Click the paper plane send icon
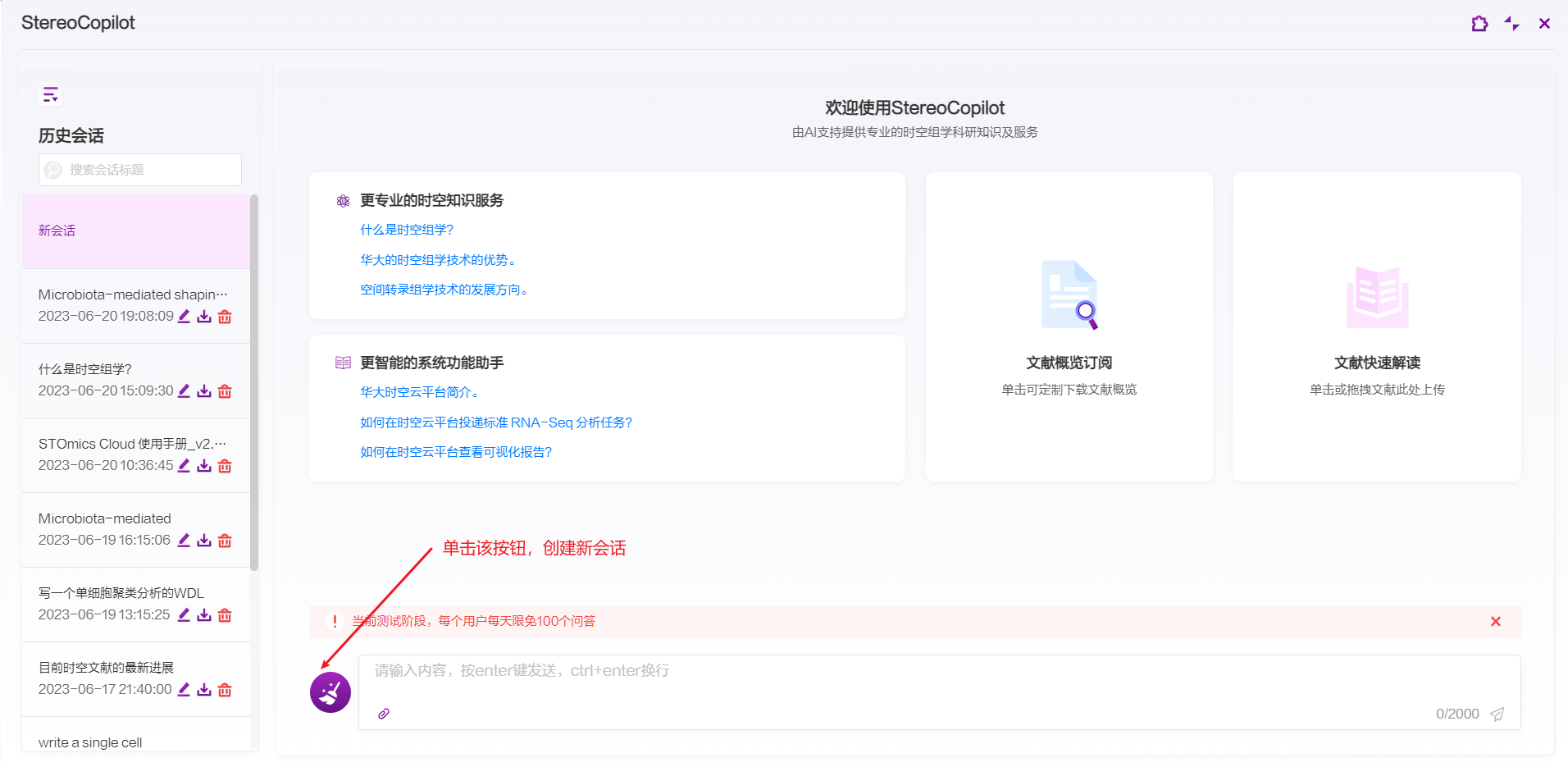Image resolution: width=1568 pixels, height=767 pixels. click(x=1497, y=714)
